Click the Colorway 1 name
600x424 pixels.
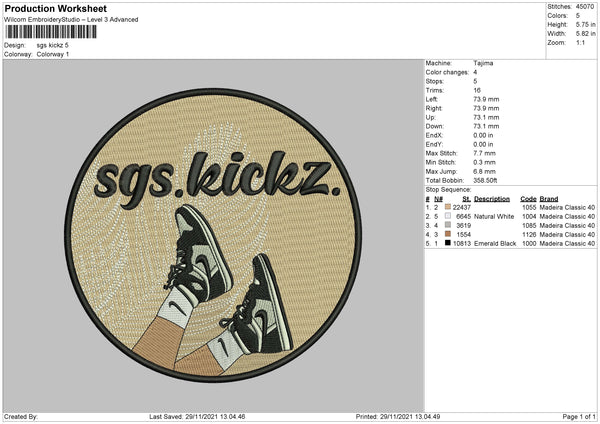(x=52, y=53)
